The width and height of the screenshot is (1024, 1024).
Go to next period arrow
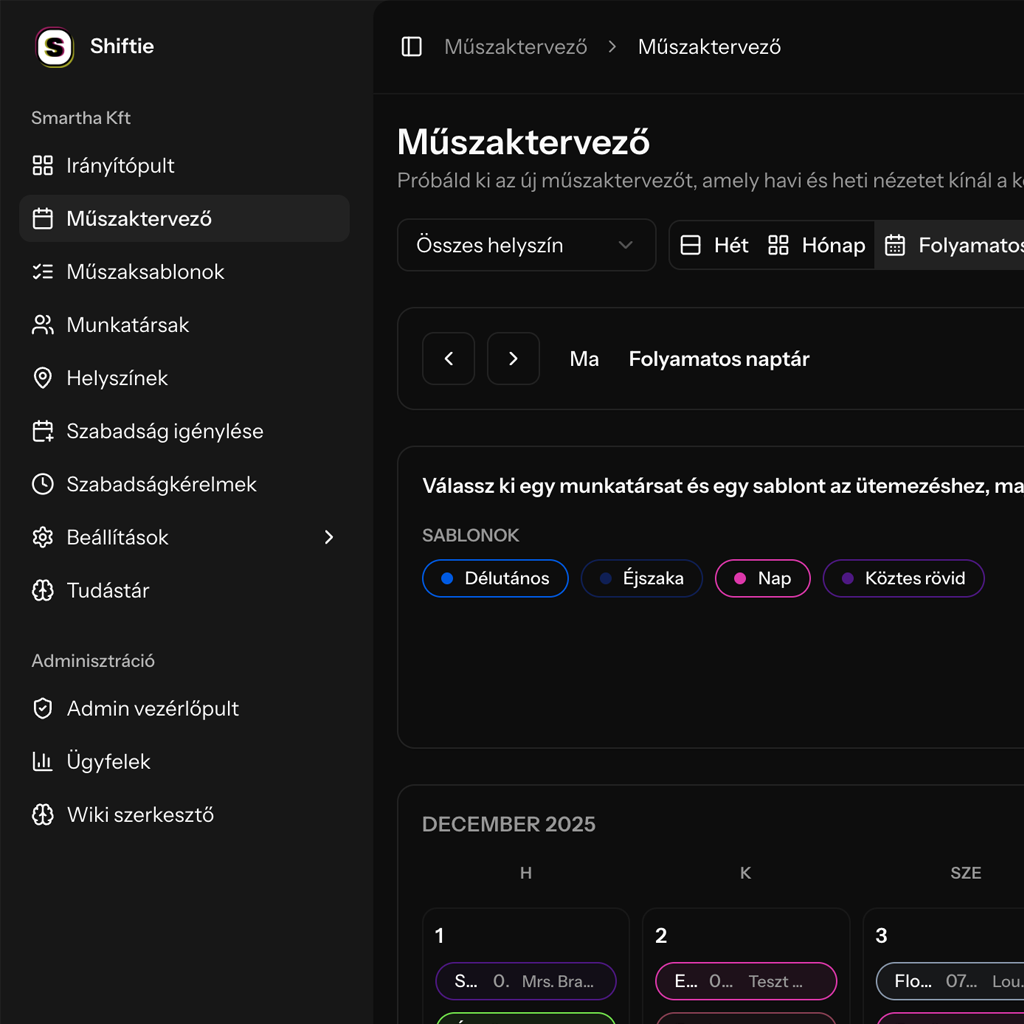[x=513, y=359]
